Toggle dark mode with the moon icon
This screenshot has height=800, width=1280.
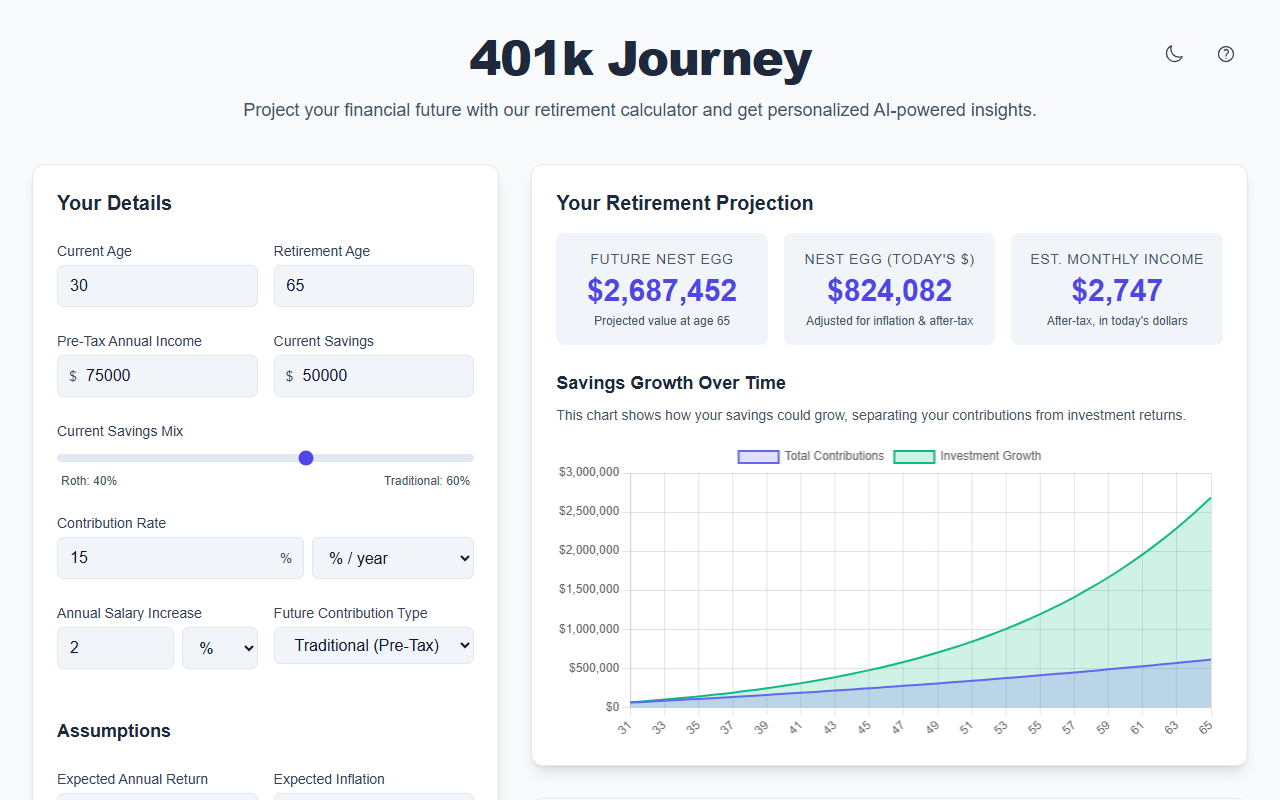click(x=1174, y=54)
